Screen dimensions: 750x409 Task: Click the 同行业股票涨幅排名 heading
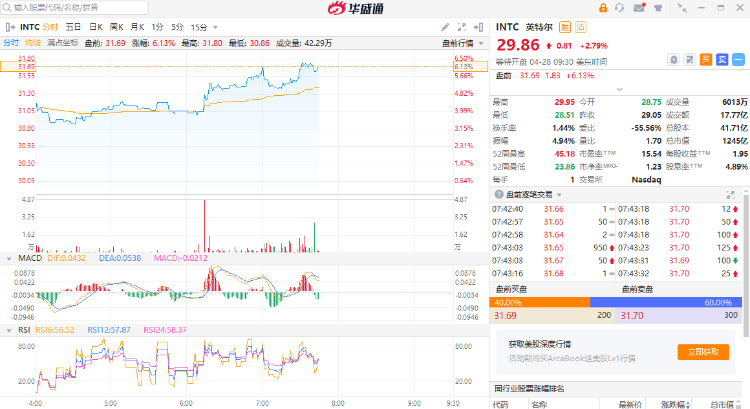pyautogui.click(x=529, y=389)
